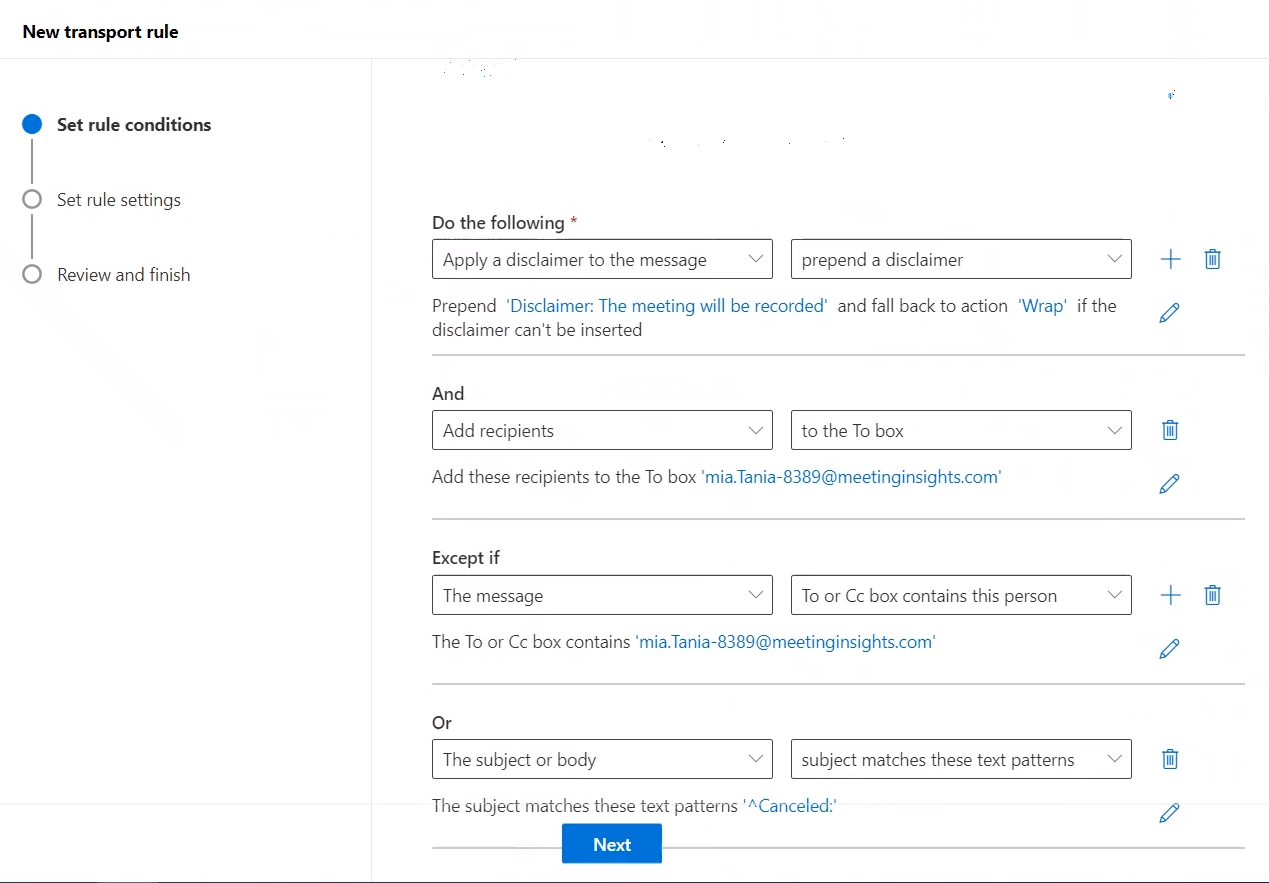
Task: Edit the To or Cc box contains exception
Action: pos(1169,649)
